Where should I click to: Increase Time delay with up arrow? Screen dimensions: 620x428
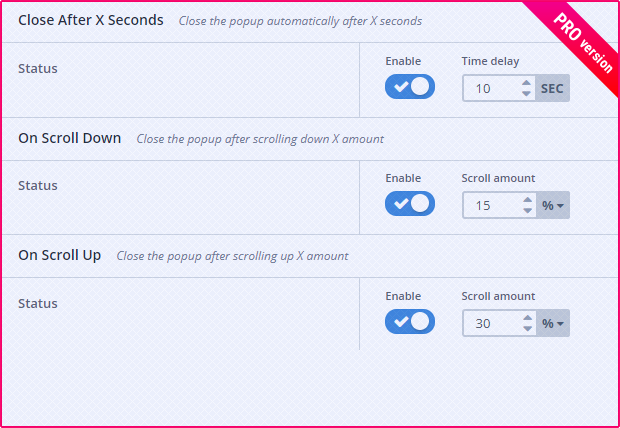coord(526,83)
